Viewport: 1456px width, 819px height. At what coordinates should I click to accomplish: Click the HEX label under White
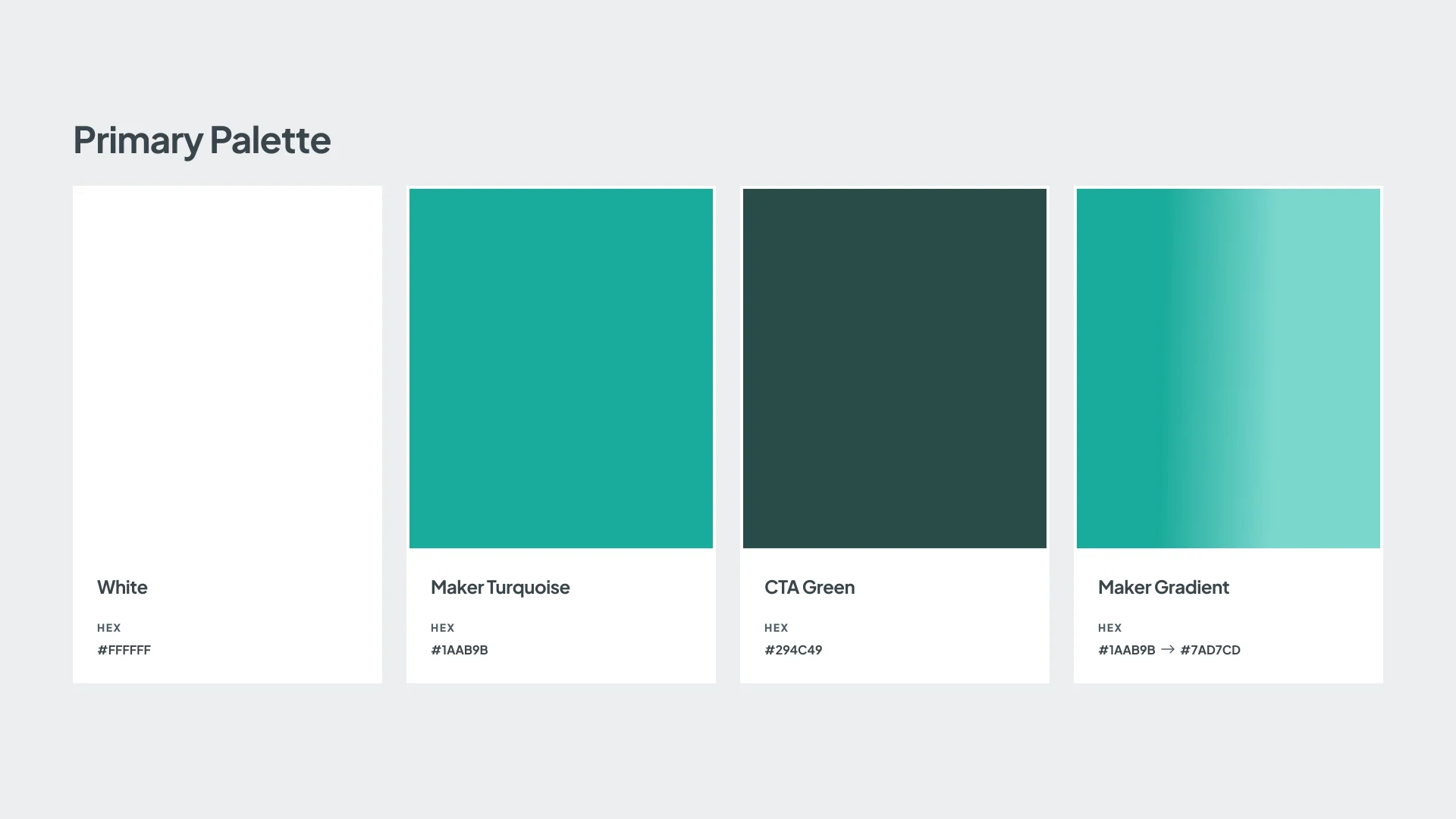[109, 628]
